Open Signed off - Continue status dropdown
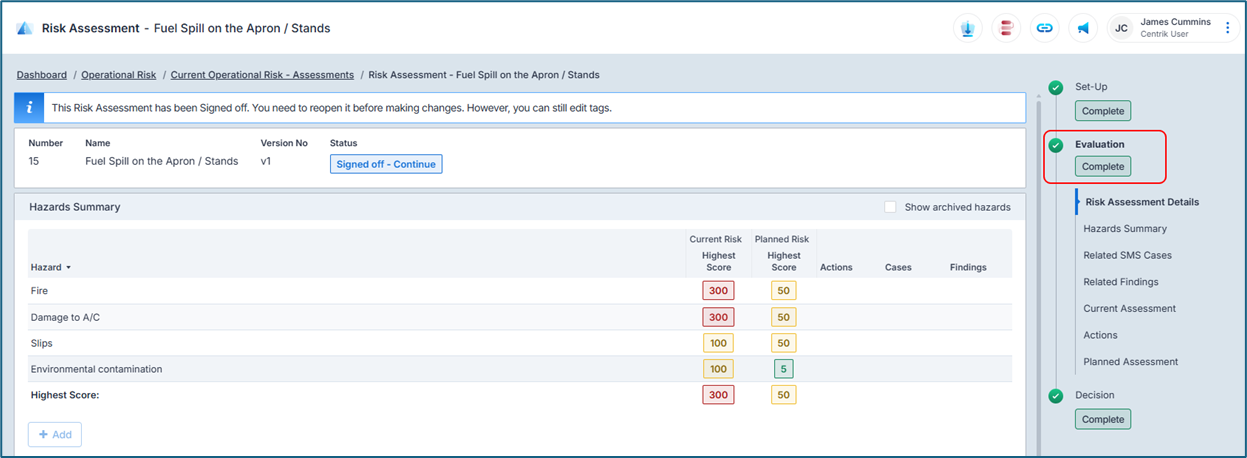This screenshot has height=458, width=1247. (386, 164)
